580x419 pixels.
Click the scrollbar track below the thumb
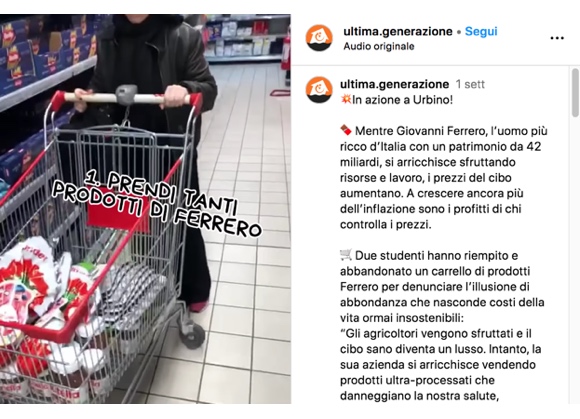575,261
